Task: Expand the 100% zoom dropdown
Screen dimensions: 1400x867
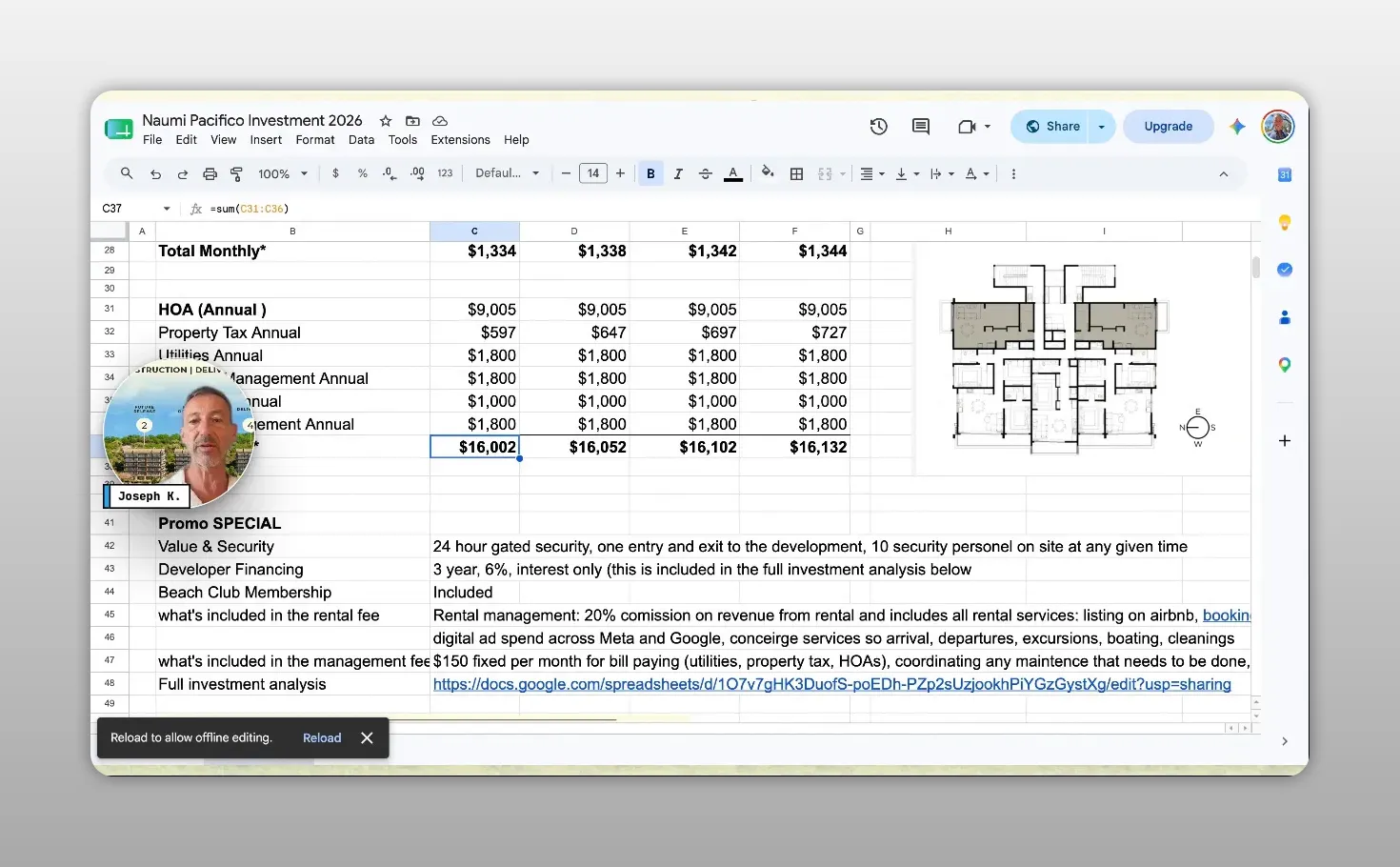Action: click(x=283, y=173)
